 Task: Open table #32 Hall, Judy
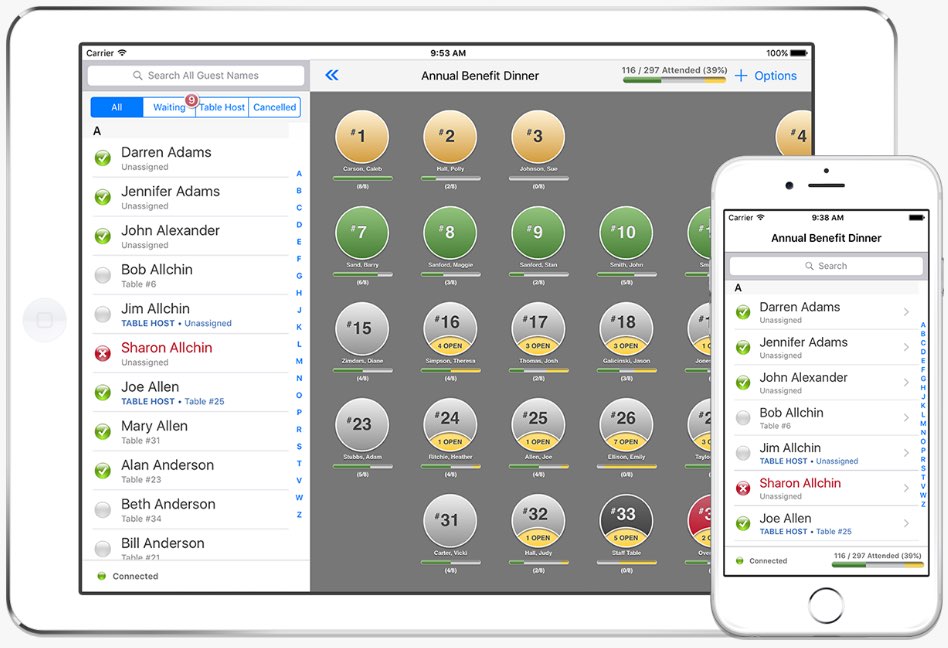[x=538, y=521]
